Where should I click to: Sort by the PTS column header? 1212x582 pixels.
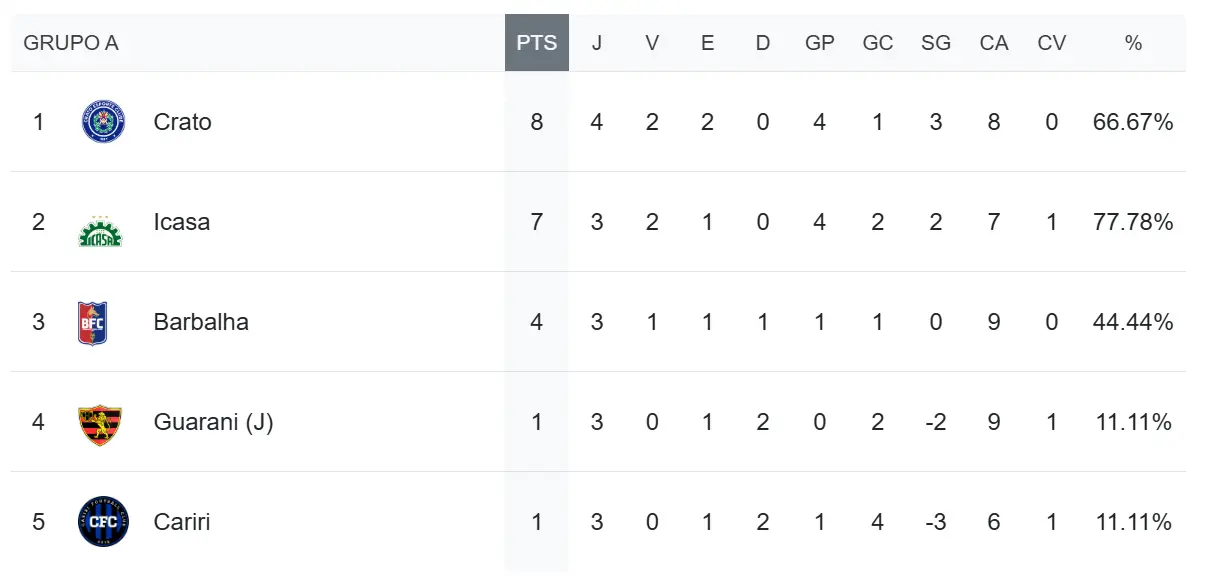[x=537, y=43]
